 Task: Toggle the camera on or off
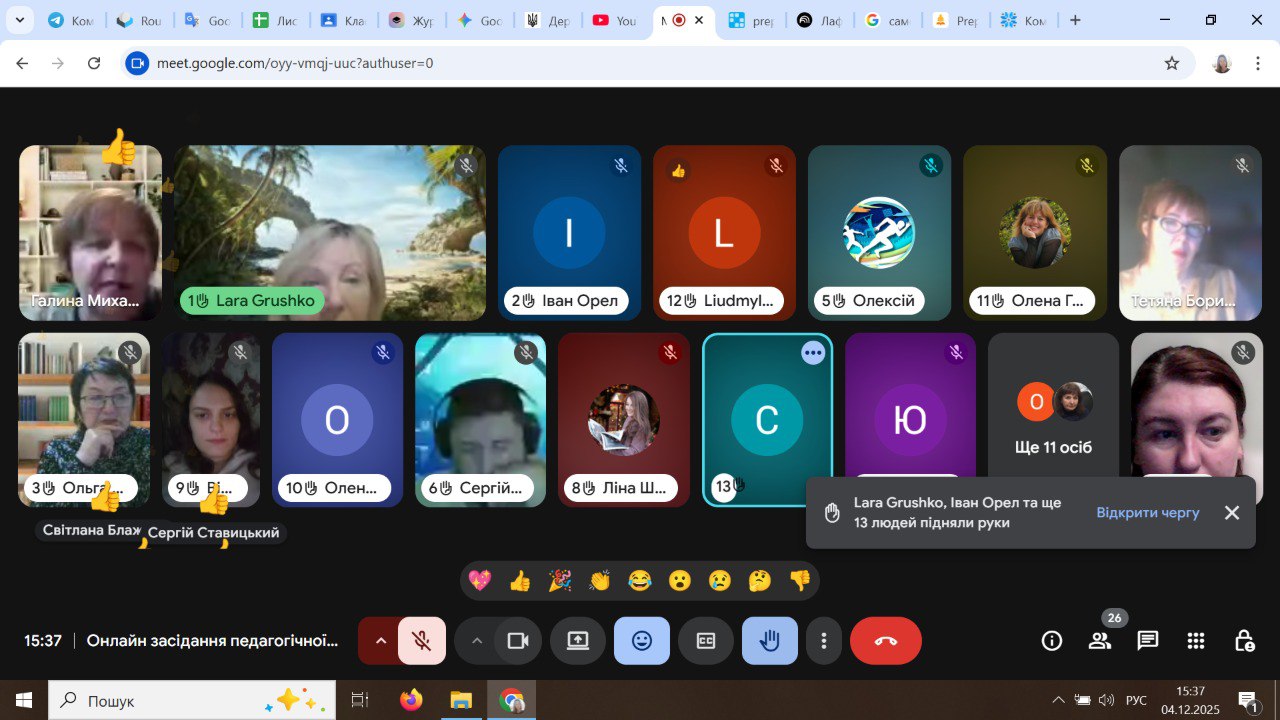(517, 641)
